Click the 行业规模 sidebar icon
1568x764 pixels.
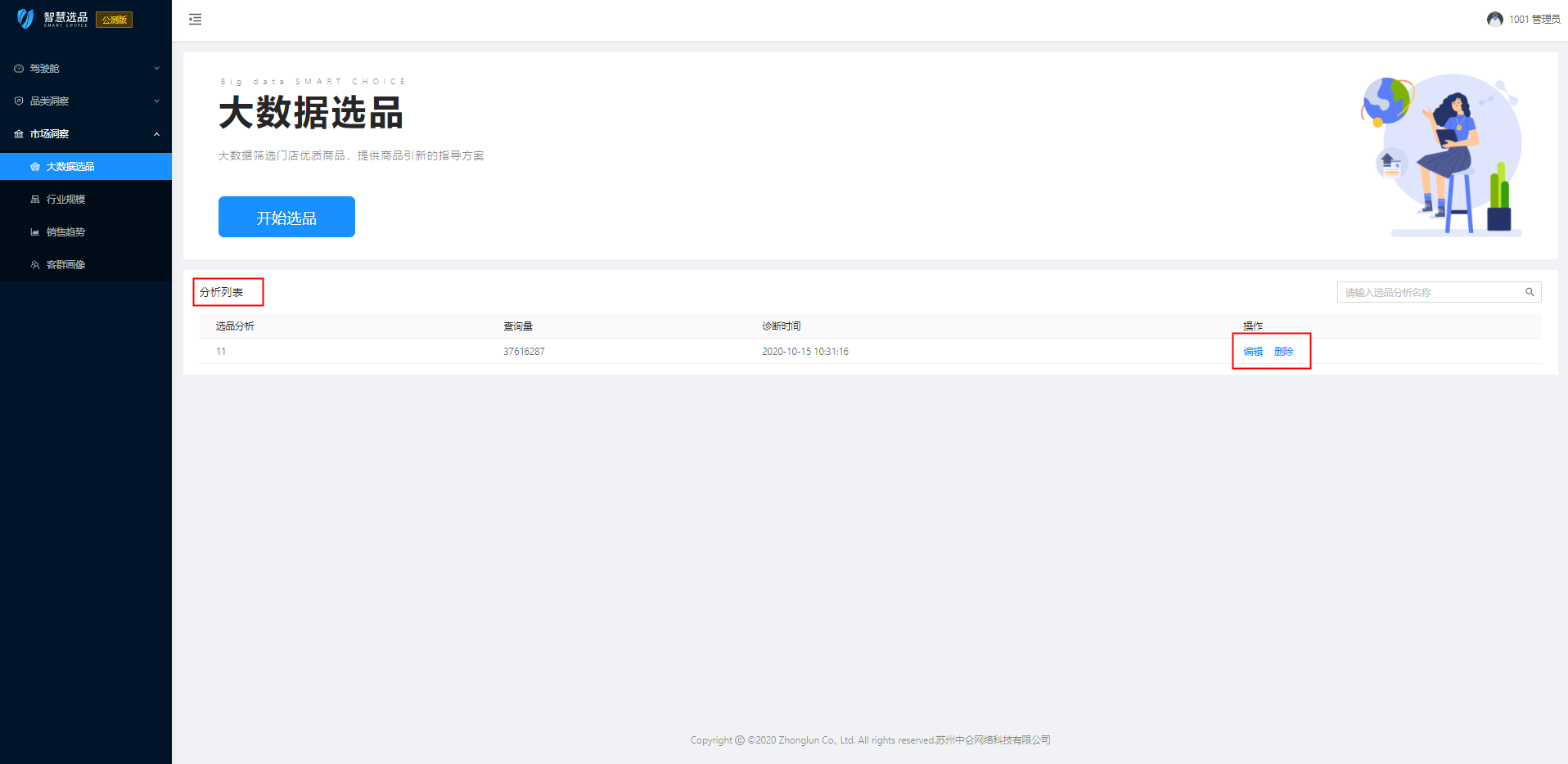point(35,200)
